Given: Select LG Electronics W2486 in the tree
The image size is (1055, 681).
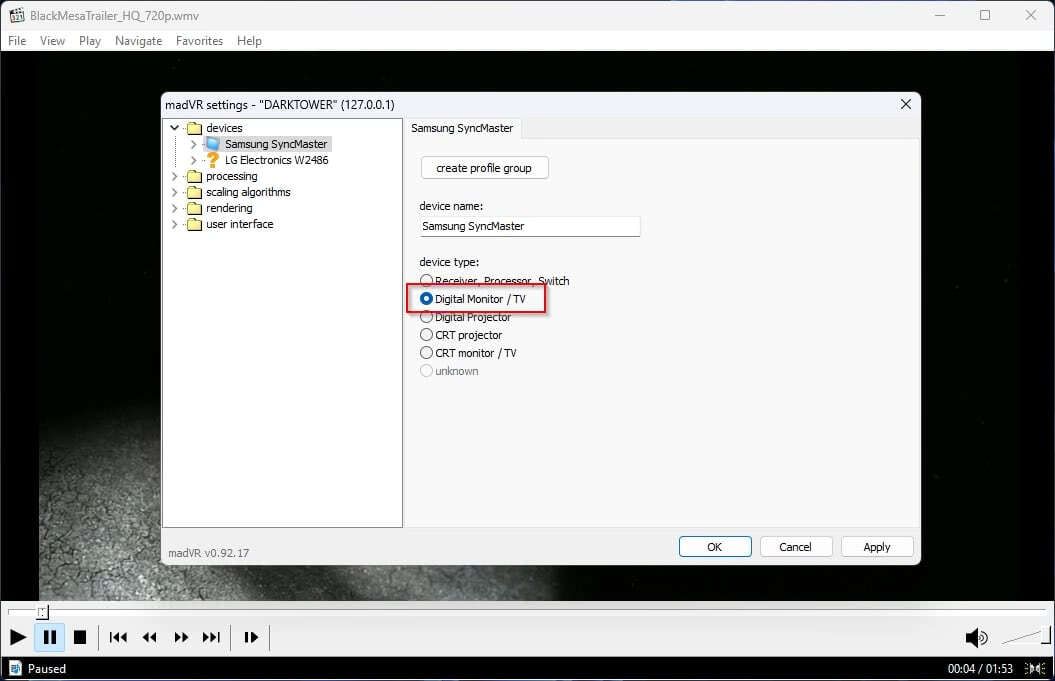Looking at the screenshot, I should point(277,160).
